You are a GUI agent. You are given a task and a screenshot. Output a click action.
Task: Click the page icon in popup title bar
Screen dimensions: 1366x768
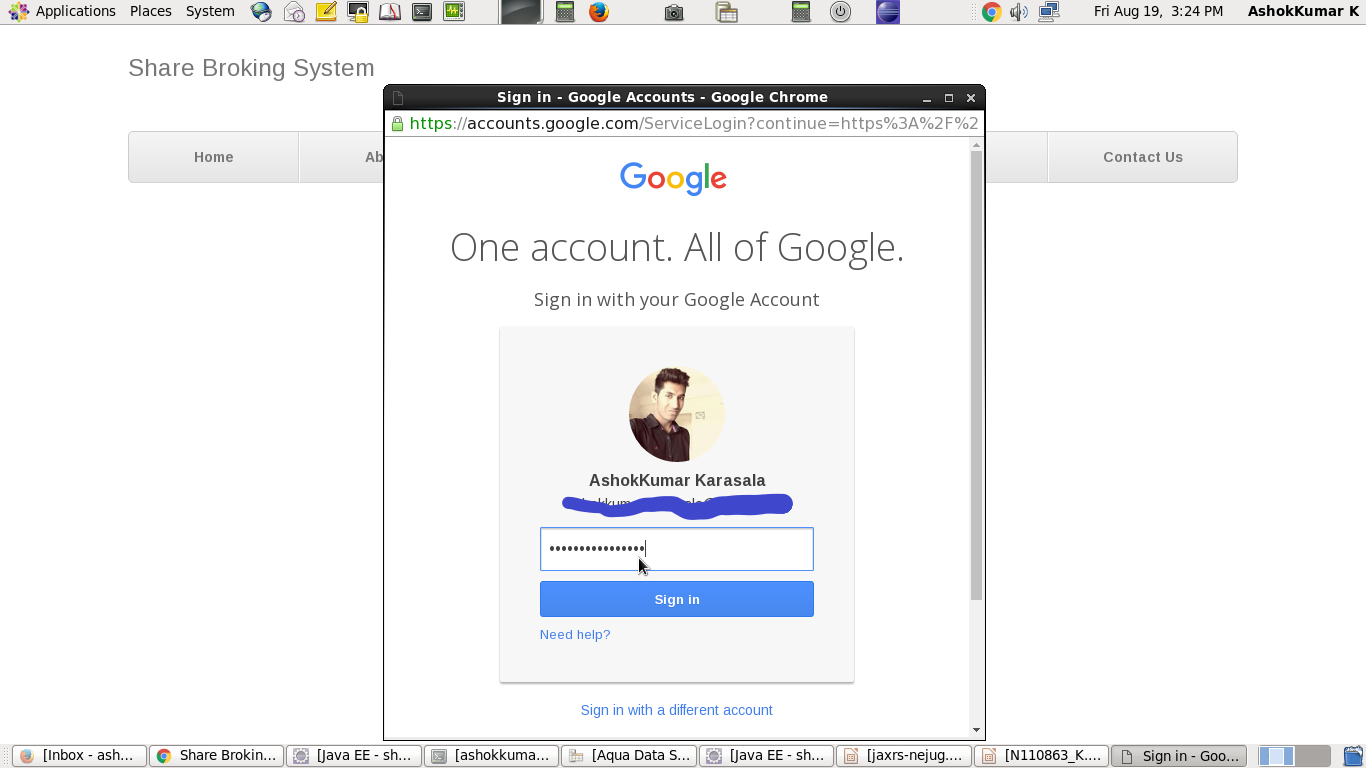coord(398,97)
